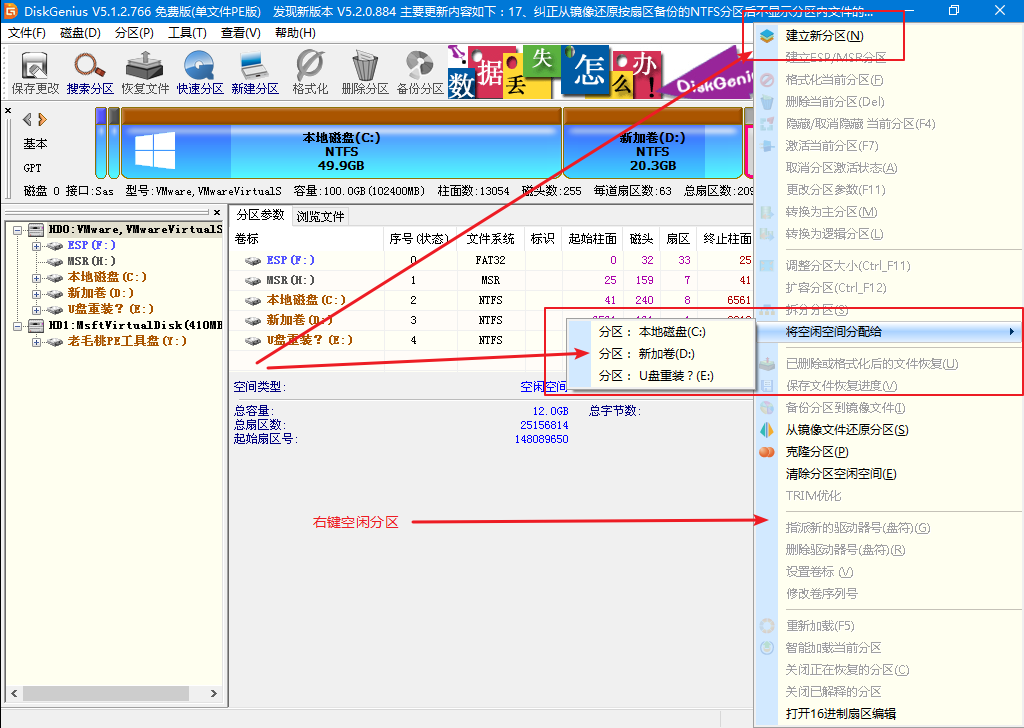The width and height of the screenshot is (1024, 728).
Task: Go to next disk with right arrow
Action: [x=42, y=119]
